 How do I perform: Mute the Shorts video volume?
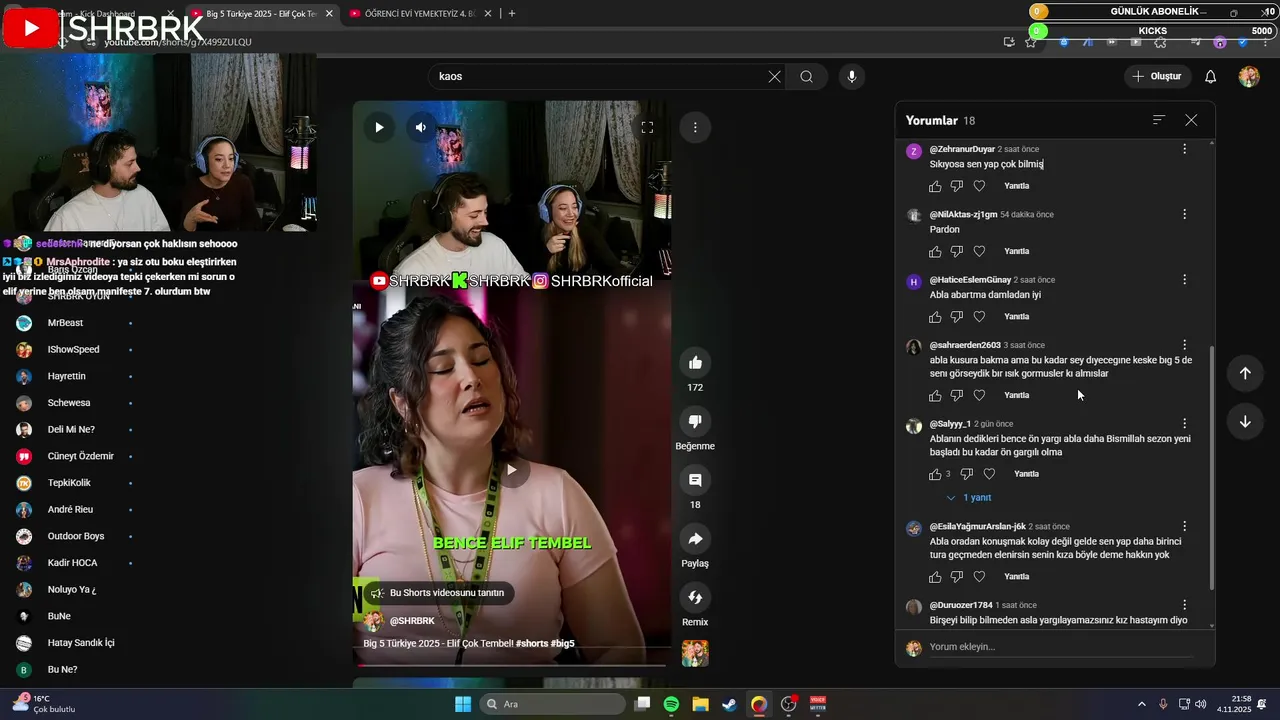coord(421,127)
